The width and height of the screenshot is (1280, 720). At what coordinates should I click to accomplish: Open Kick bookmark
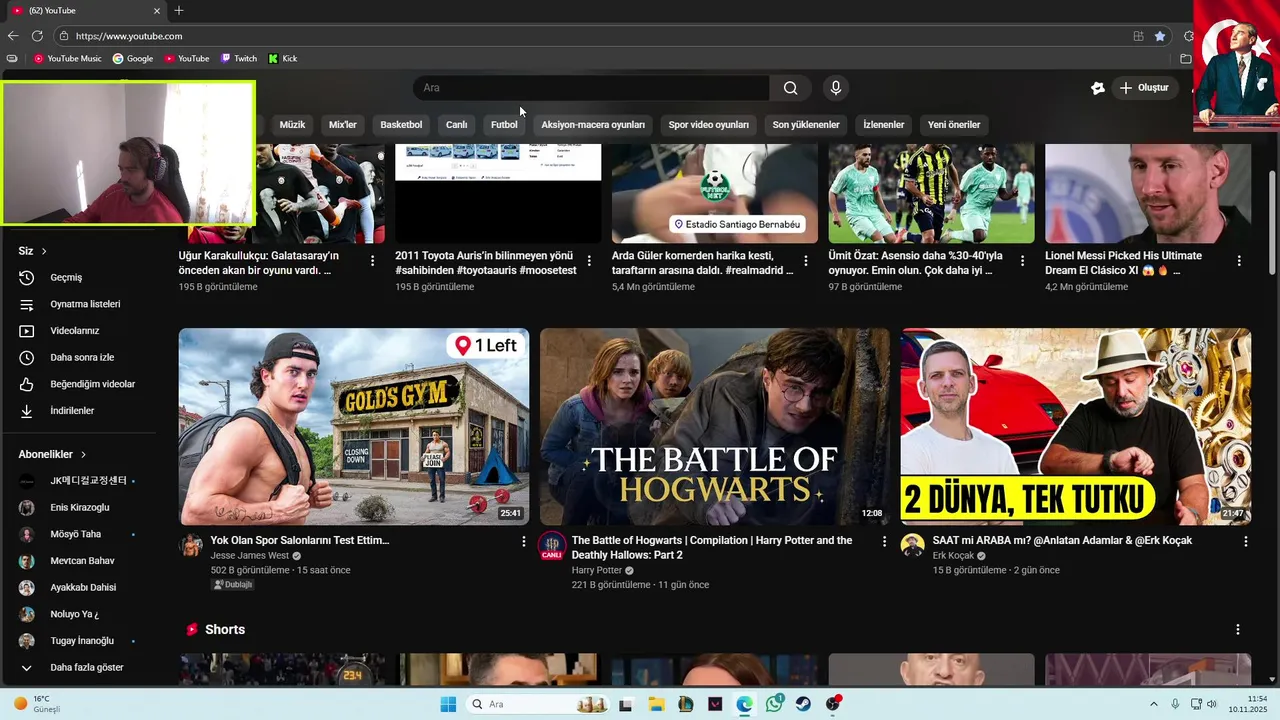pos(283,59)
